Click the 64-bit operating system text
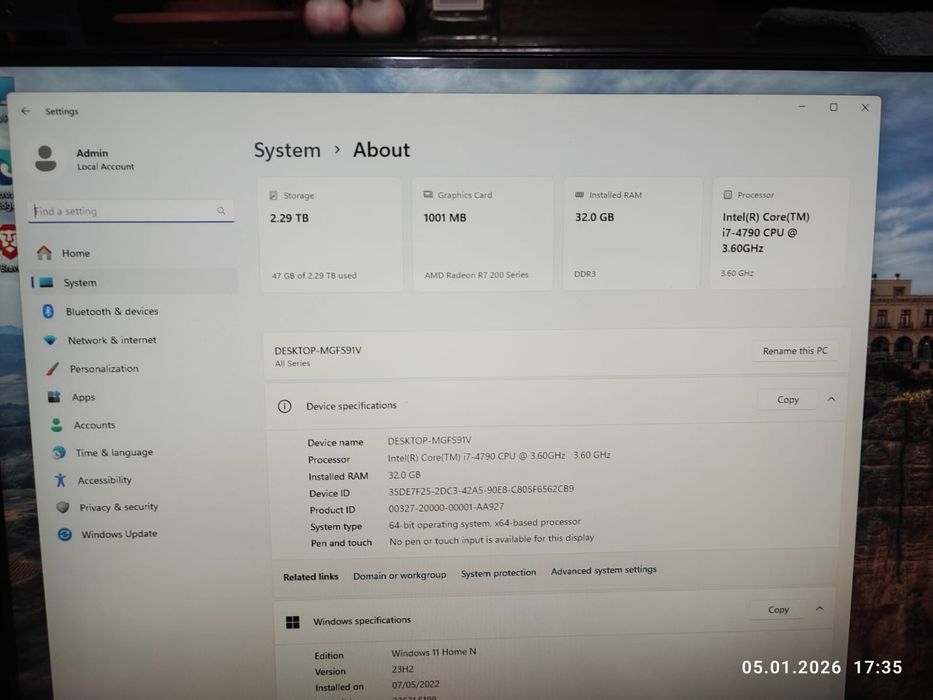 pos(484,524)
